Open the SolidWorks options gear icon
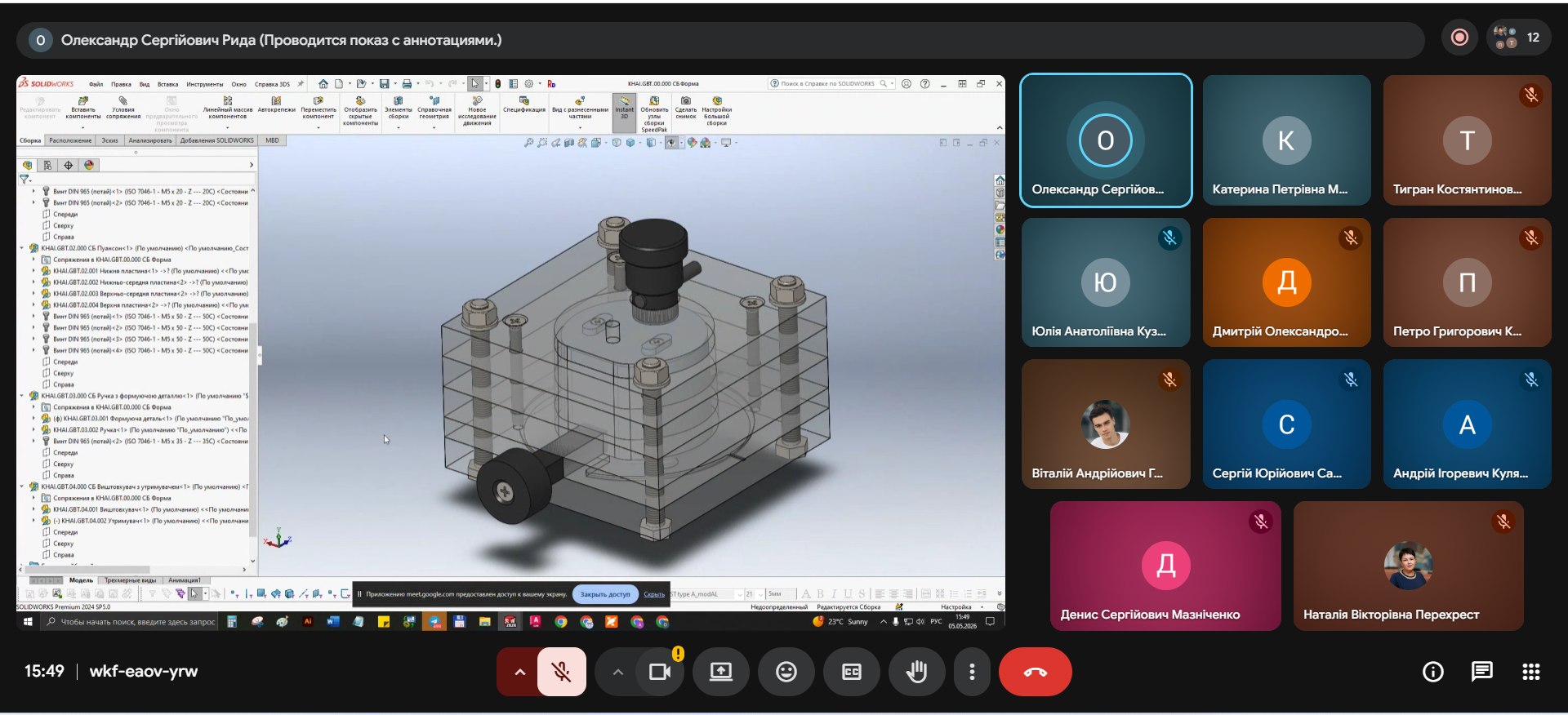 528,83
